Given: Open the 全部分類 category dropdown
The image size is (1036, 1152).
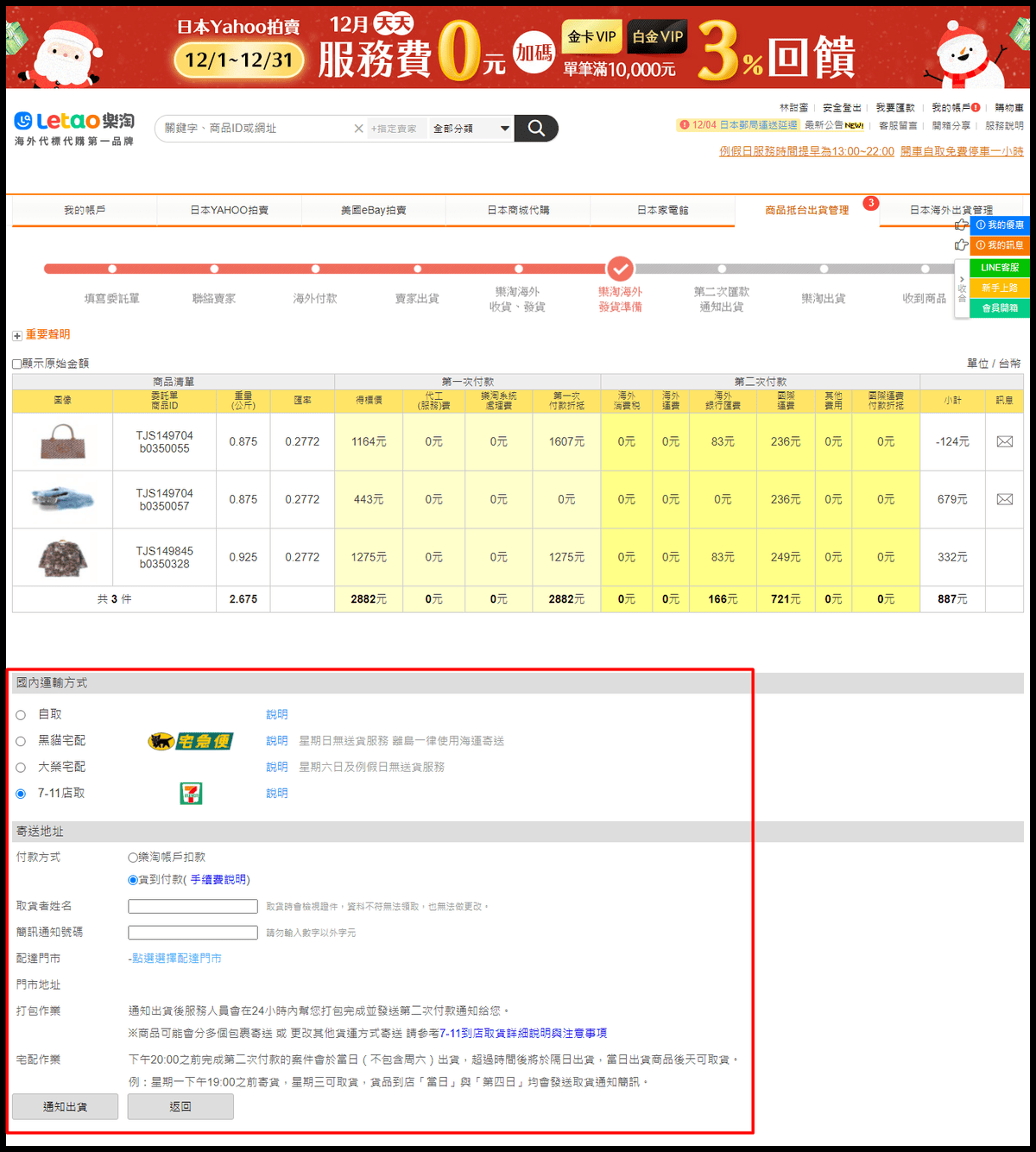Looking at the screenshot, I should (x=471, y=129).
